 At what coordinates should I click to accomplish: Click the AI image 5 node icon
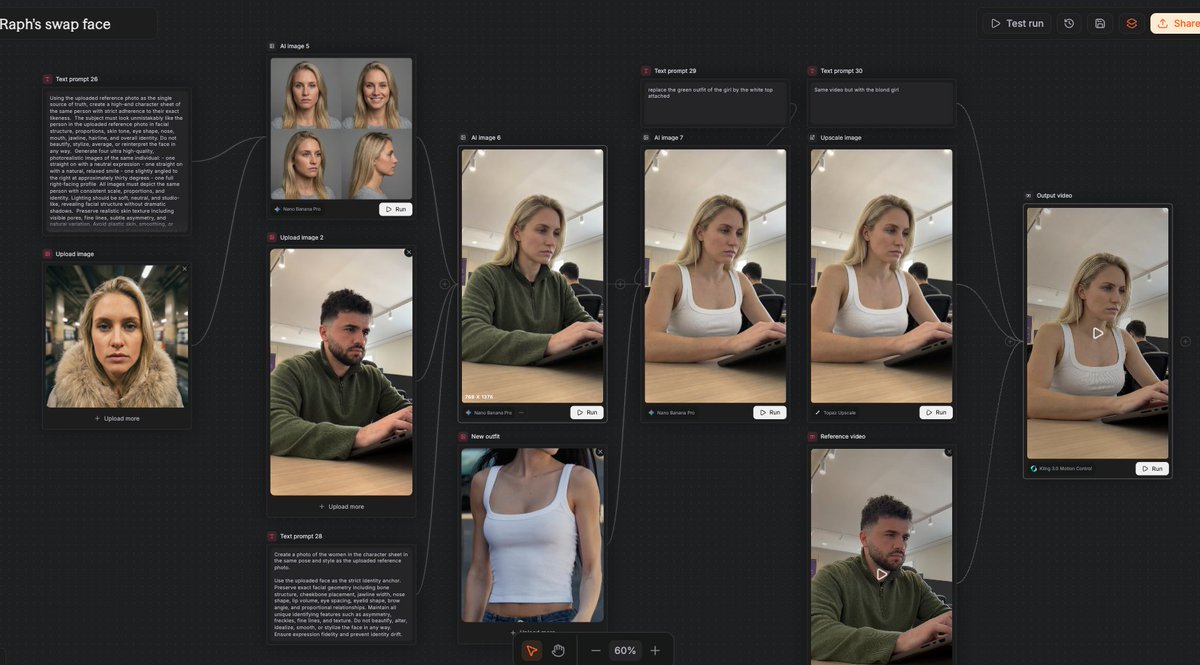pyautogui.click(x=272, y=46)
